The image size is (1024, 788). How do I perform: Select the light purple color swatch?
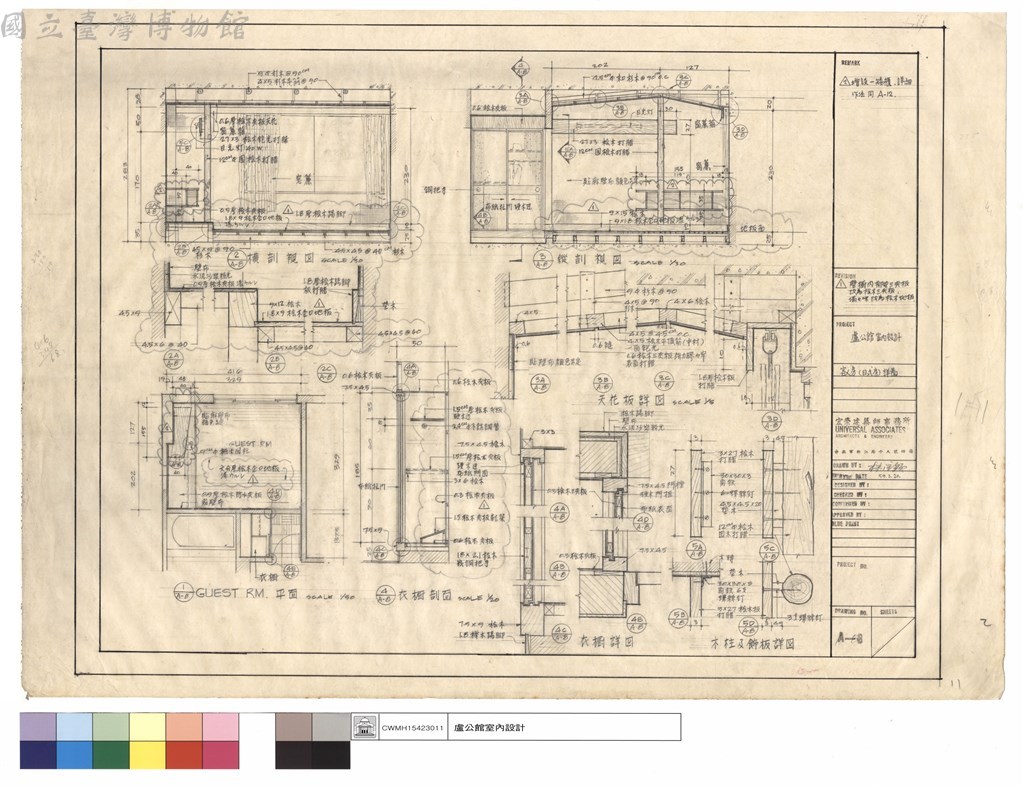click(38, 727)
